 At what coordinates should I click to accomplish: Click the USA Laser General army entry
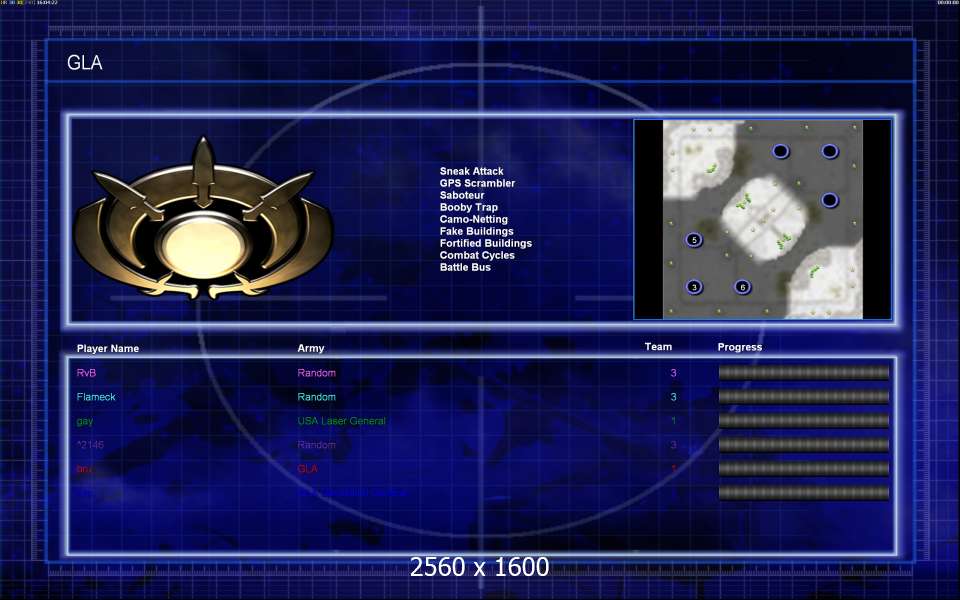click(x=342, y=421)
